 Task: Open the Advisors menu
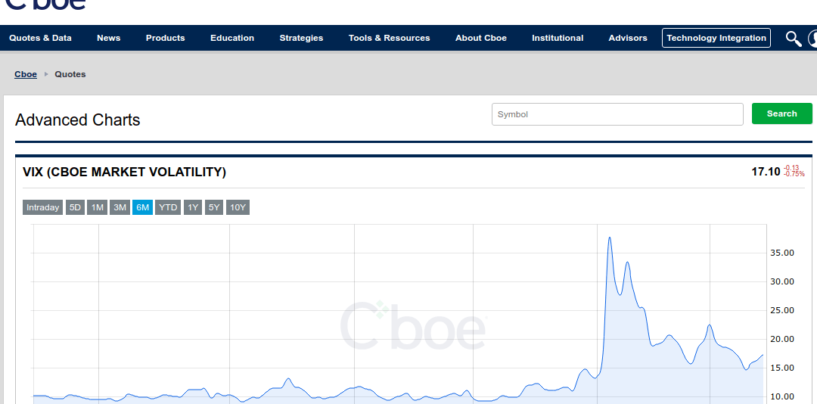(628, 38)
